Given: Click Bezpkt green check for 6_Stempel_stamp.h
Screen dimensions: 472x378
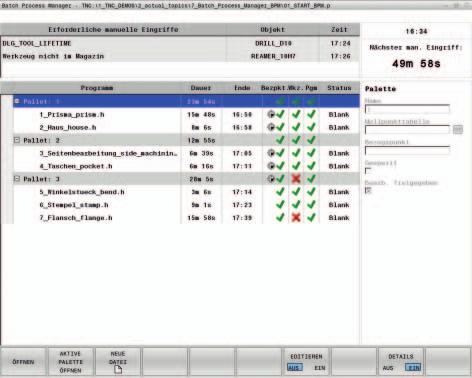Looking at the screenshot, I should 280,205.
